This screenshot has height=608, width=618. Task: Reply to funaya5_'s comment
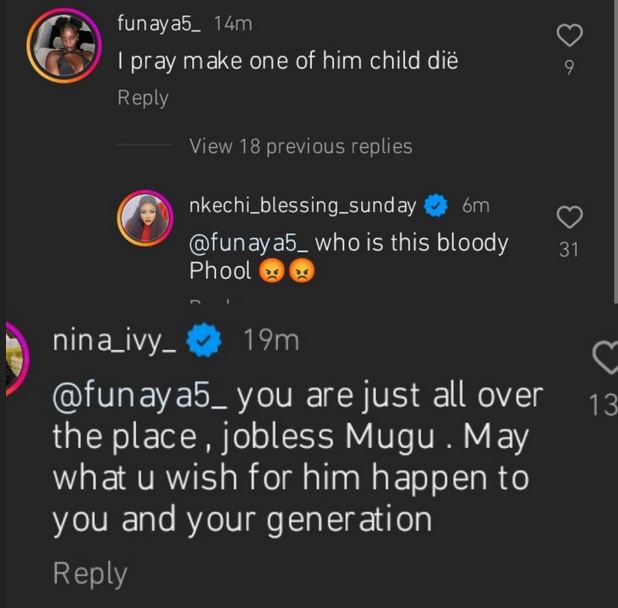[x=143, y=98]
